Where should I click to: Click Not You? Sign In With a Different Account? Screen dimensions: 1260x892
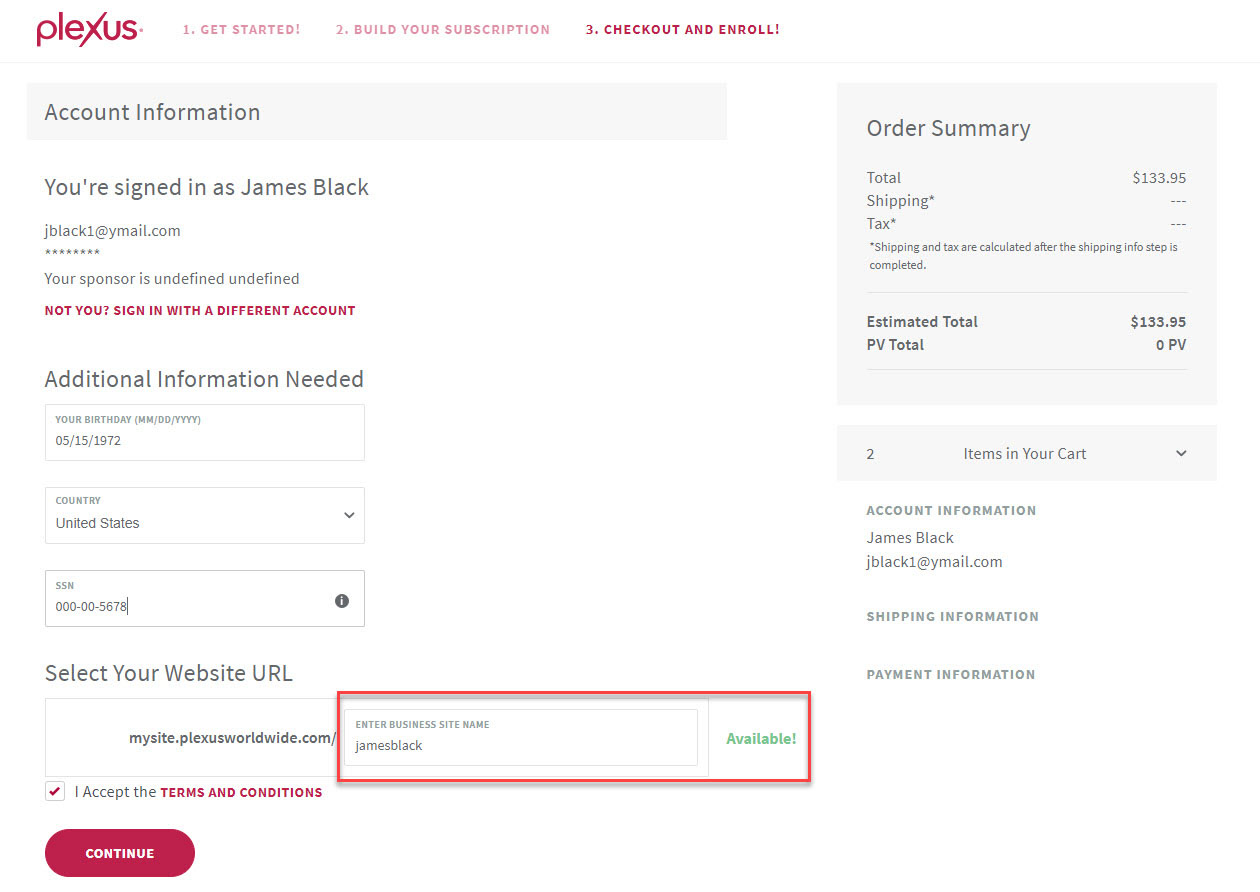pyautogui.click(x=200, y=310)
